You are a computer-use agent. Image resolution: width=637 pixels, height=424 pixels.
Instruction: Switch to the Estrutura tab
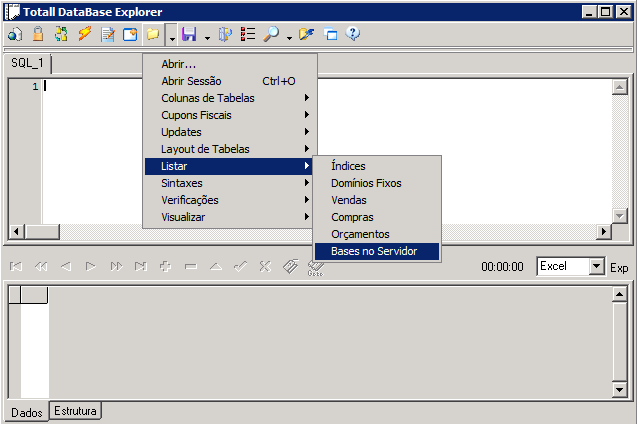coord(76,411)
